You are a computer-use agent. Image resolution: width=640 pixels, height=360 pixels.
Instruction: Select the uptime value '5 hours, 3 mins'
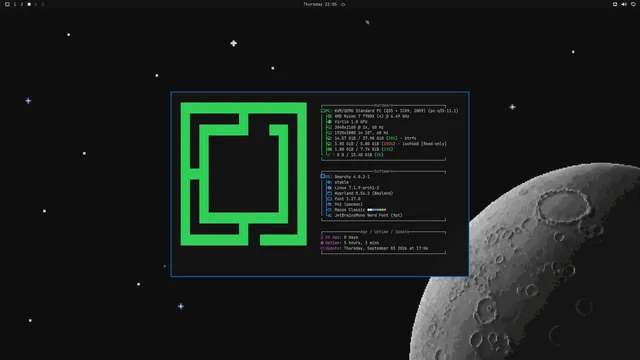pos(361,243)
